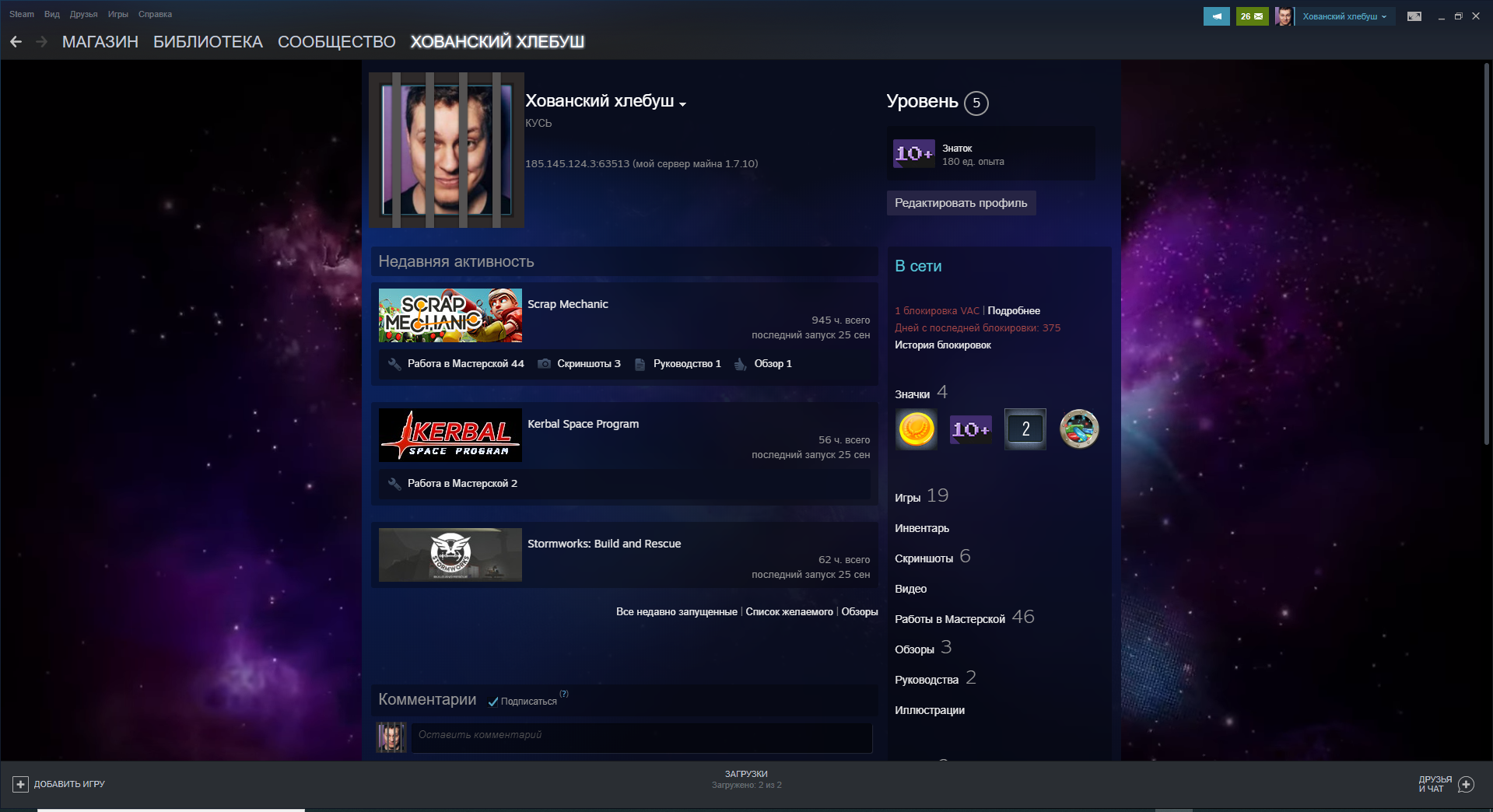Click the badge showing number 2
The height and width of the screenshot is (812, 1493).
pos(1025,429)
